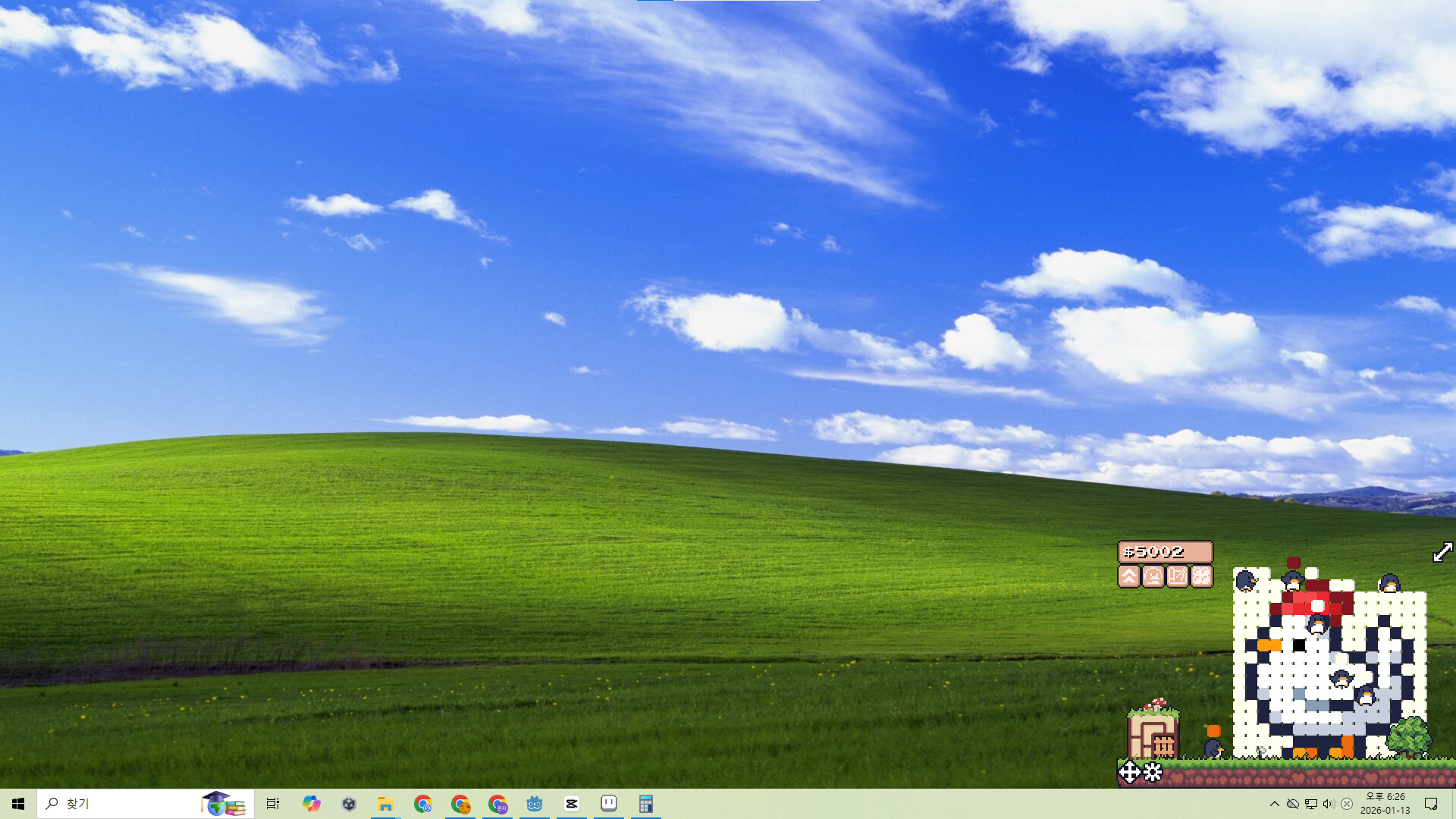The height and width of the screenshot is (819, 1456).
Task: Click the checkered pattern icon in the game toolbar
Action: (1200, 576)
